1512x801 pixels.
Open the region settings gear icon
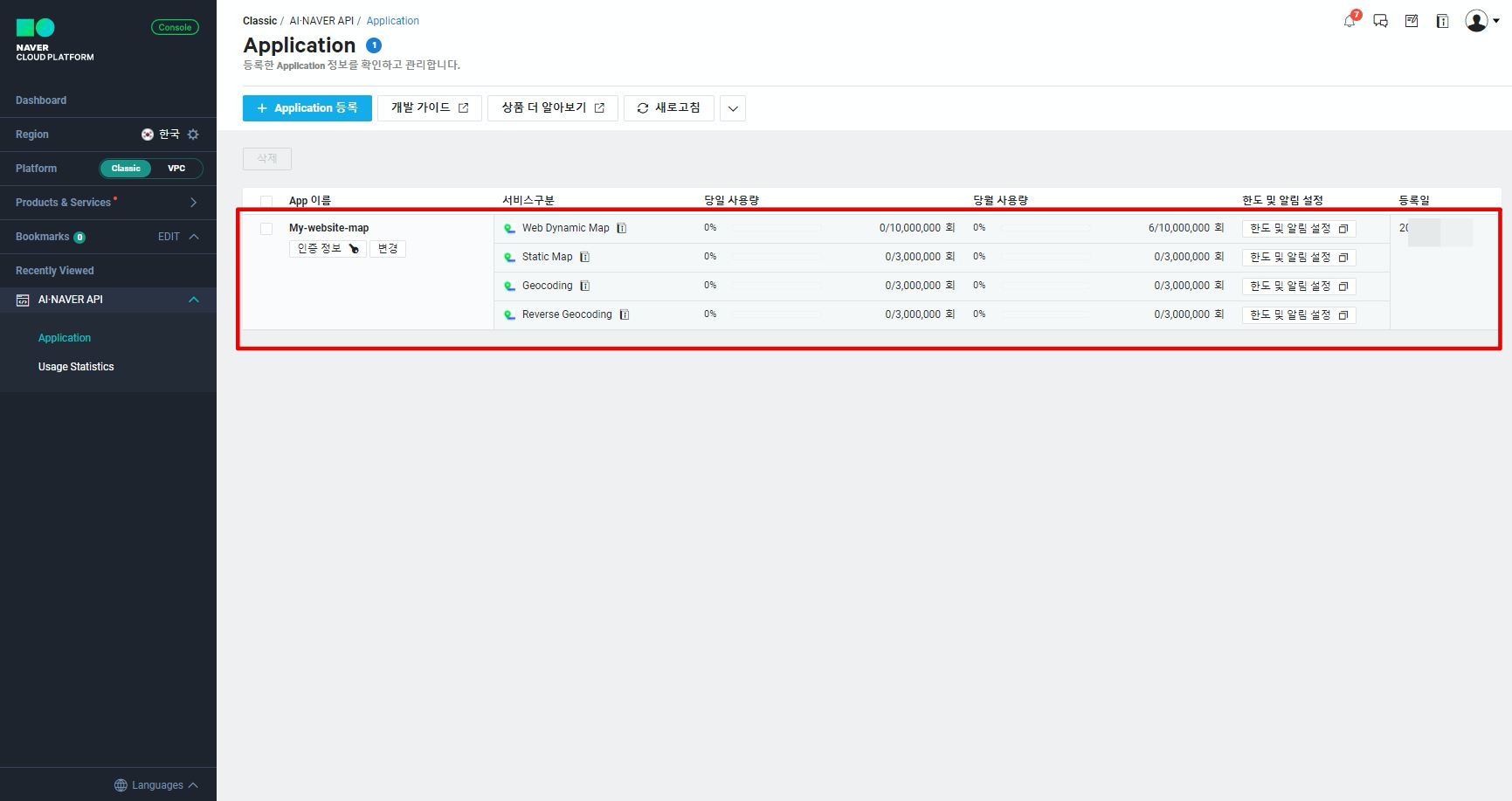pos(193,135)
